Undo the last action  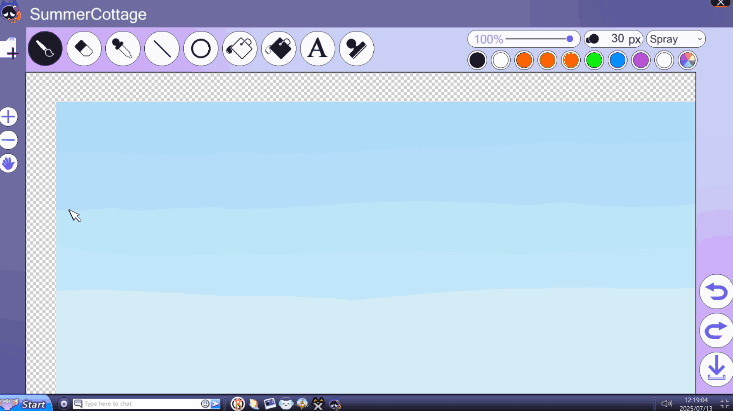click(715, 292)
